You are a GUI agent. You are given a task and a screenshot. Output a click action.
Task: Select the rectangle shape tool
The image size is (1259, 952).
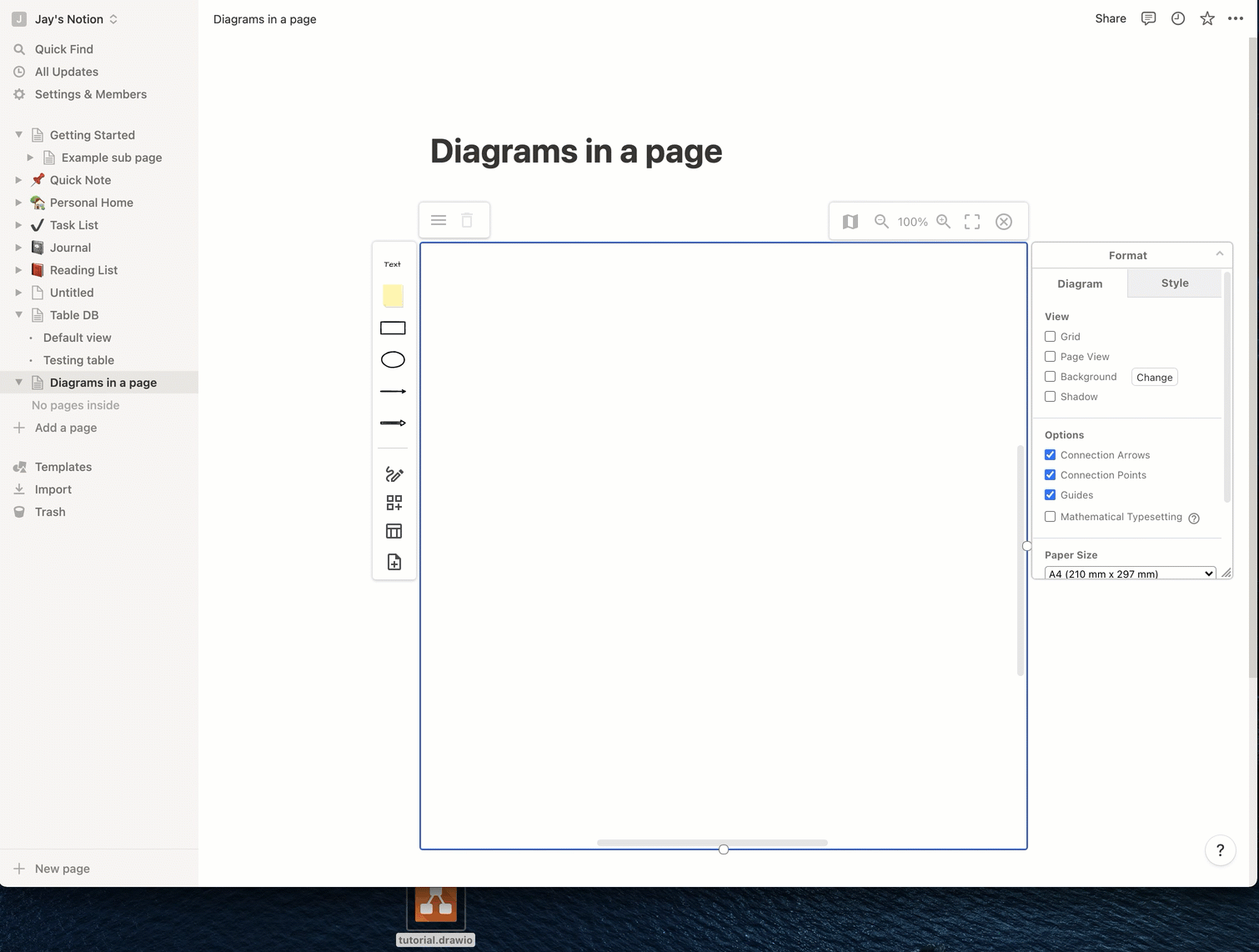point(393,327)
